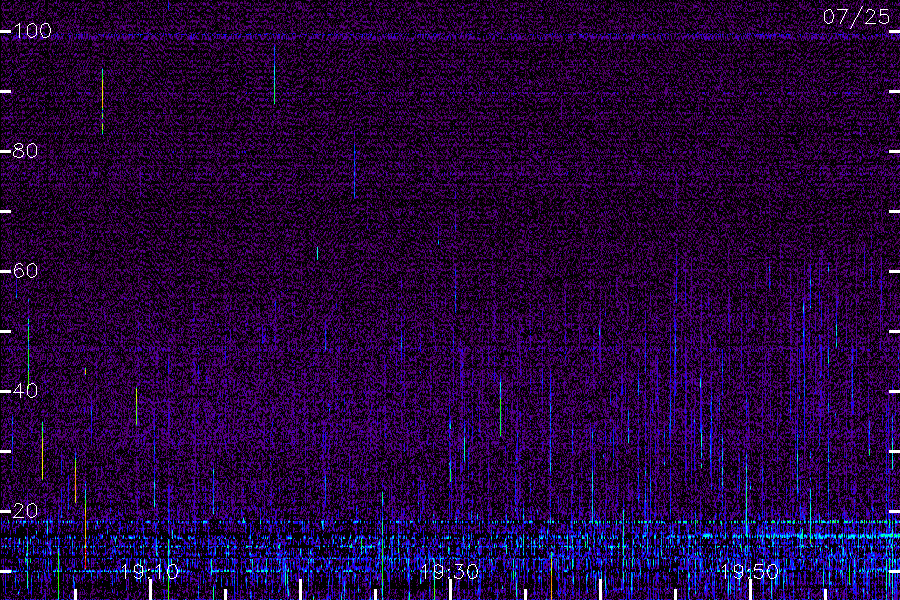Image resolution: width=900 pixels, height=600 pixels.
Task: Click the 60 frequency axis label
Action: pos(25,270)
